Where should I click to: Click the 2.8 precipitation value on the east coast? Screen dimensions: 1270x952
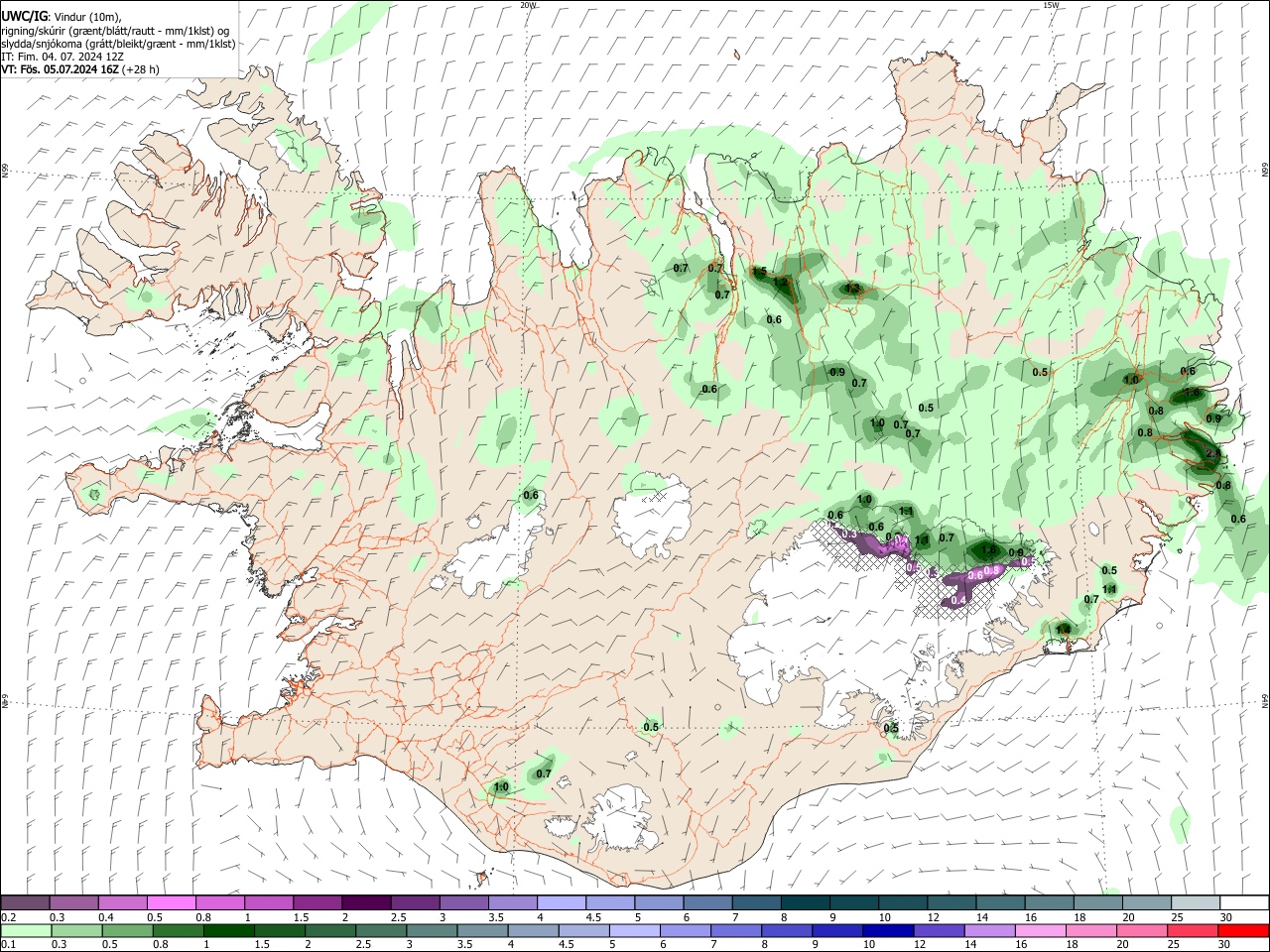[x=1212, y=453]
